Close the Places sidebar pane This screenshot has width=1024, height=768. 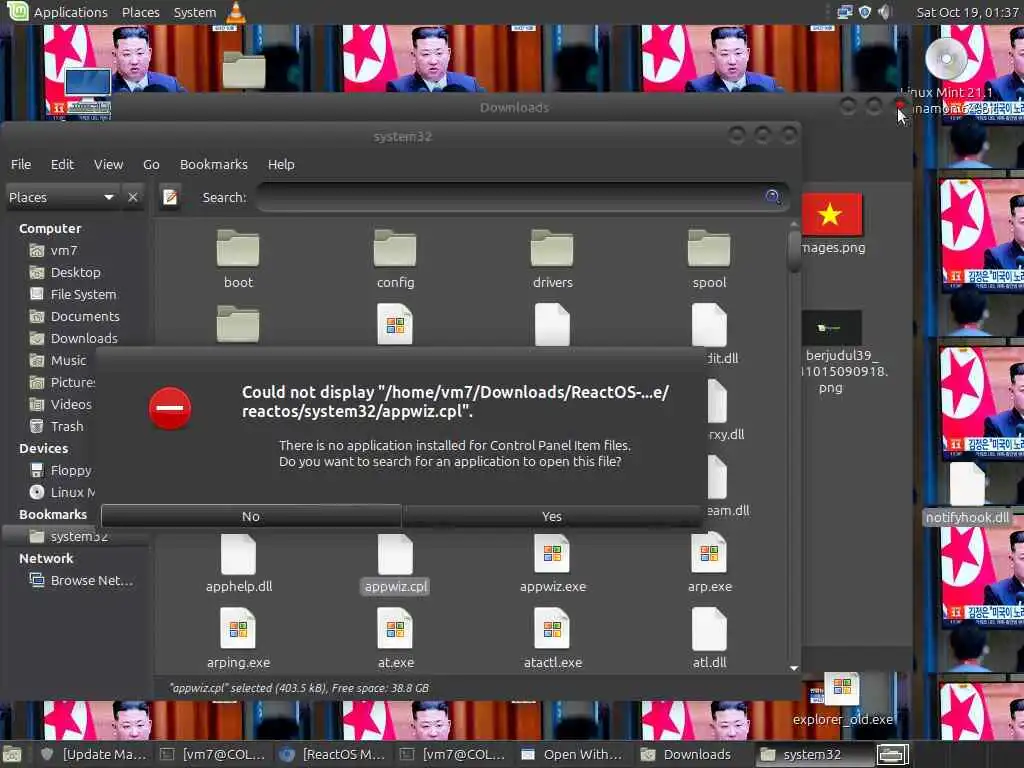(x=133, y=197)
